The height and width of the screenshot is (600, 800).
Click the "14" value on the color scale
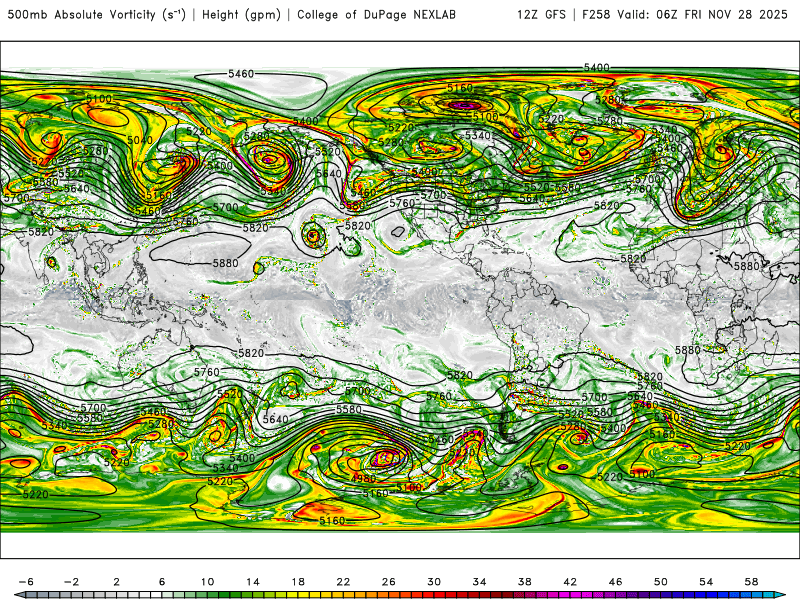(x=253, y=582)
